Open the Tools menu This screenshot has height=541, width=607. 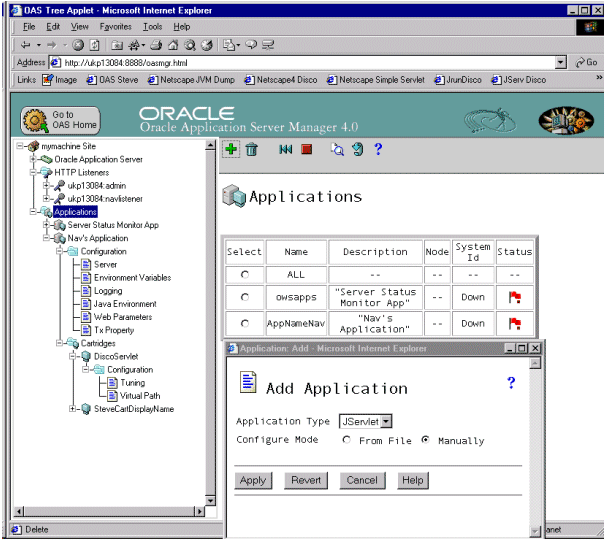pyautogui.click(x=153, y=27)
